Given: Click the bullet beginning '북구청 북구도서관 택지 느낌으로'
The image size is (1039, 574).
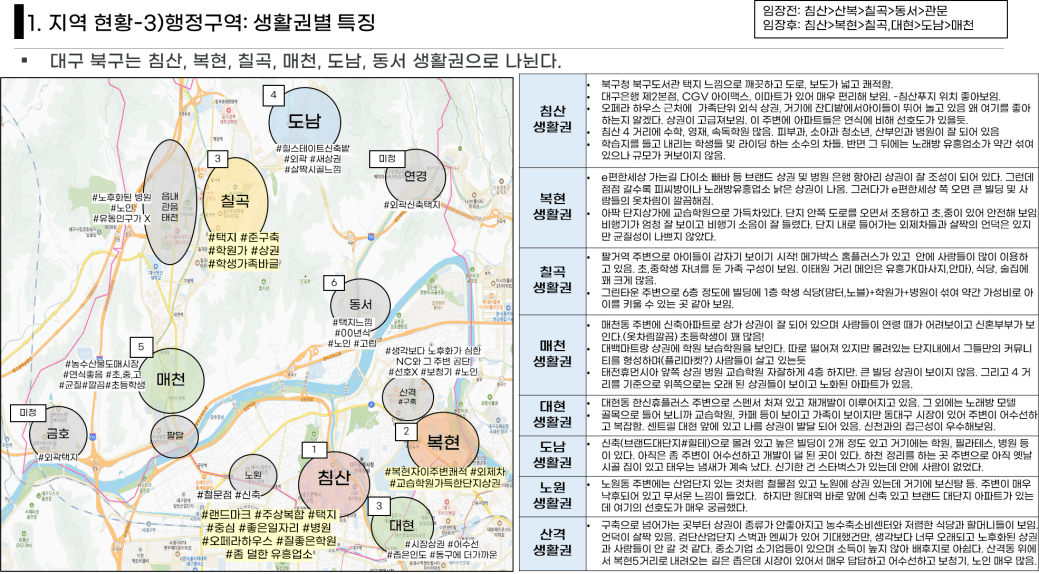Looking at the screenshot, I should click(x=747, y=85).
